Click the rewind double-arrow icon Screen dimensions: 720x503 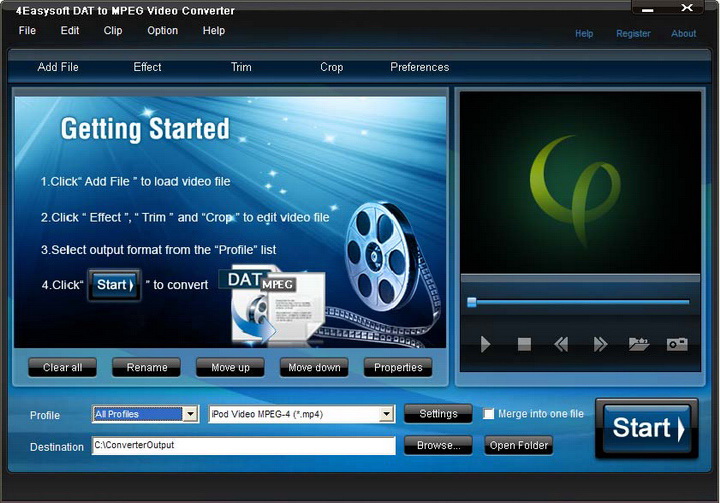click(561, 344)
